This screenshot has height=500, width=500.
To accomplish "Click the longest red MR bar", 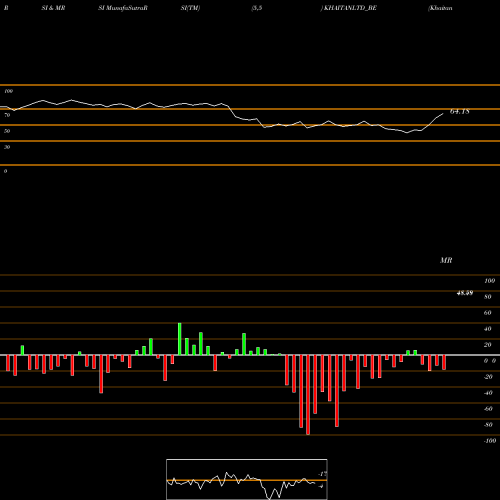I will click(x=308, y=395).
